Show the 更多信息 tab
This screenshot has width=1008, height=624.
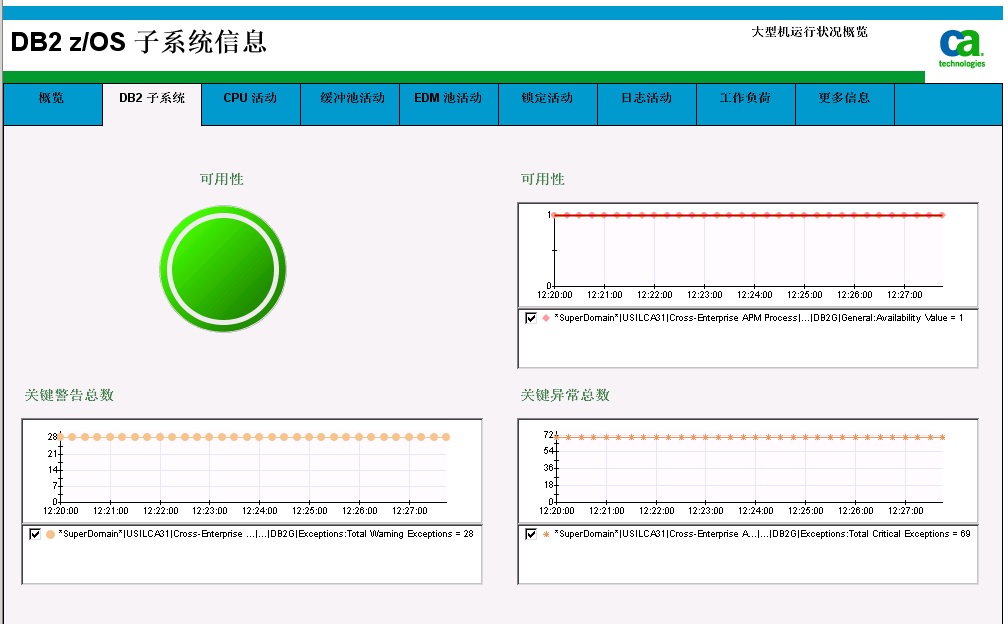point(845,104)
